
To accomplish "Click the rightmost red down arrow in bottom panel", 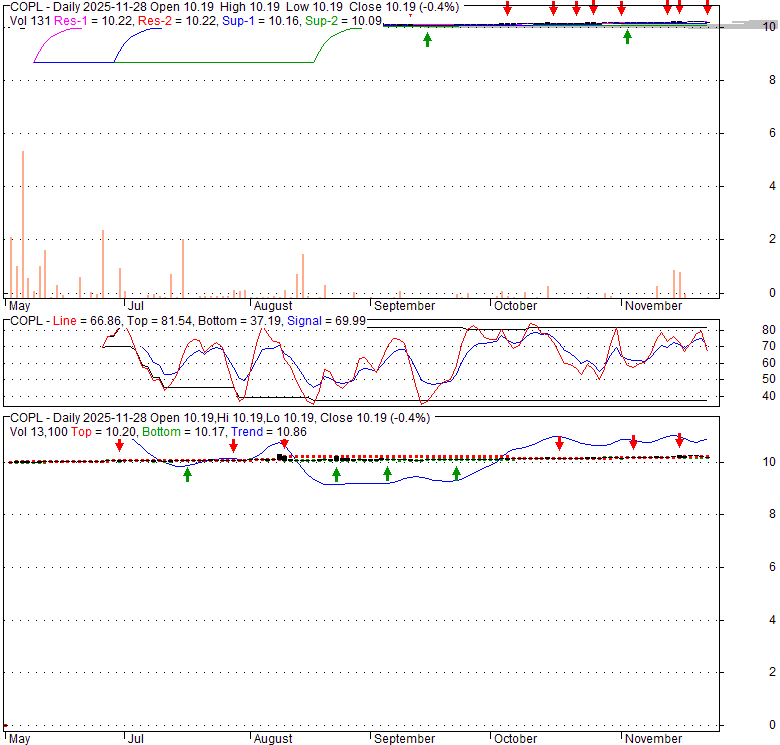I will (x=679, y=440).
